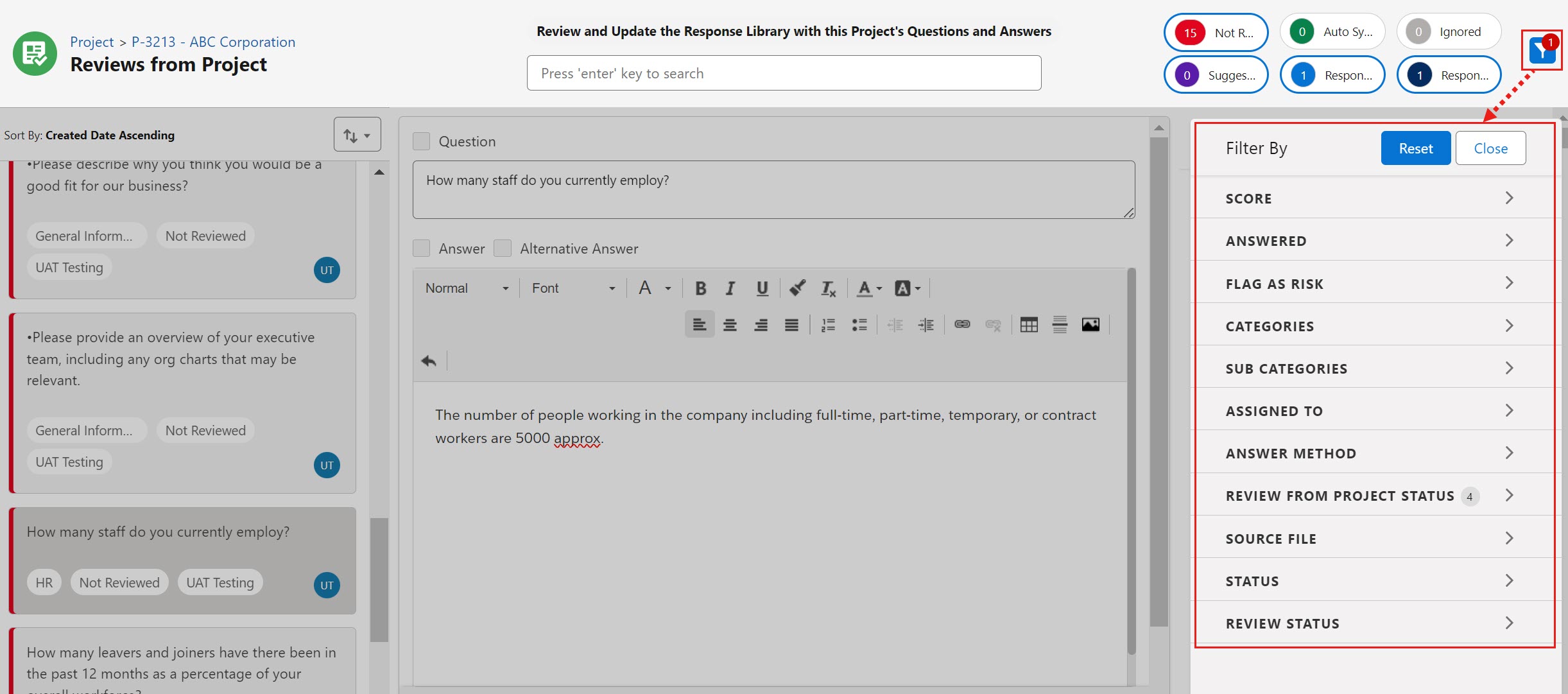Expand the CATEGORIES filter
Image resolution: width=1568 pixels, height=694 pixels.
click(x=1374, y=325)
